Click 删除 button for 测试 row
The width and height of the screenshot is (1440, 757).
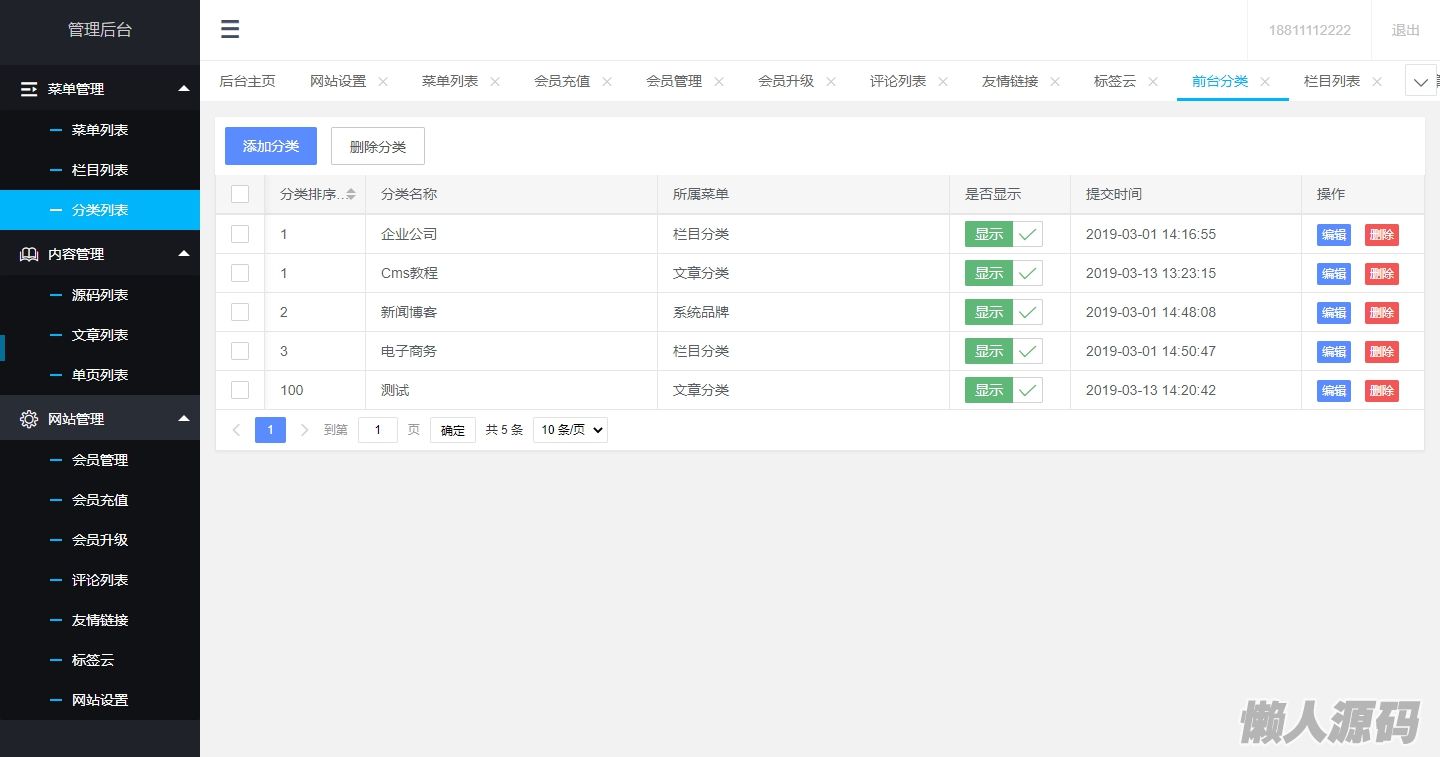coord(1381,390)
